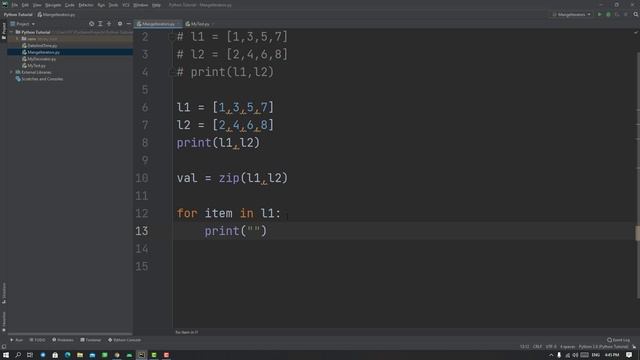Click the Python Tutorial breadcrumb in navigation bar
The image size is (640, 360).
point(18,14)
